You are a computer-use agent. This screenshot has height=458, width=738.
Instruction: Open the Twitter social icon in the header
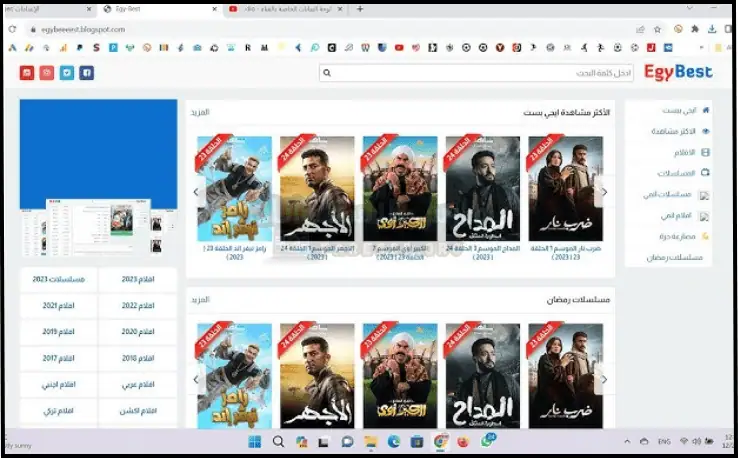(x=67, y=72)
